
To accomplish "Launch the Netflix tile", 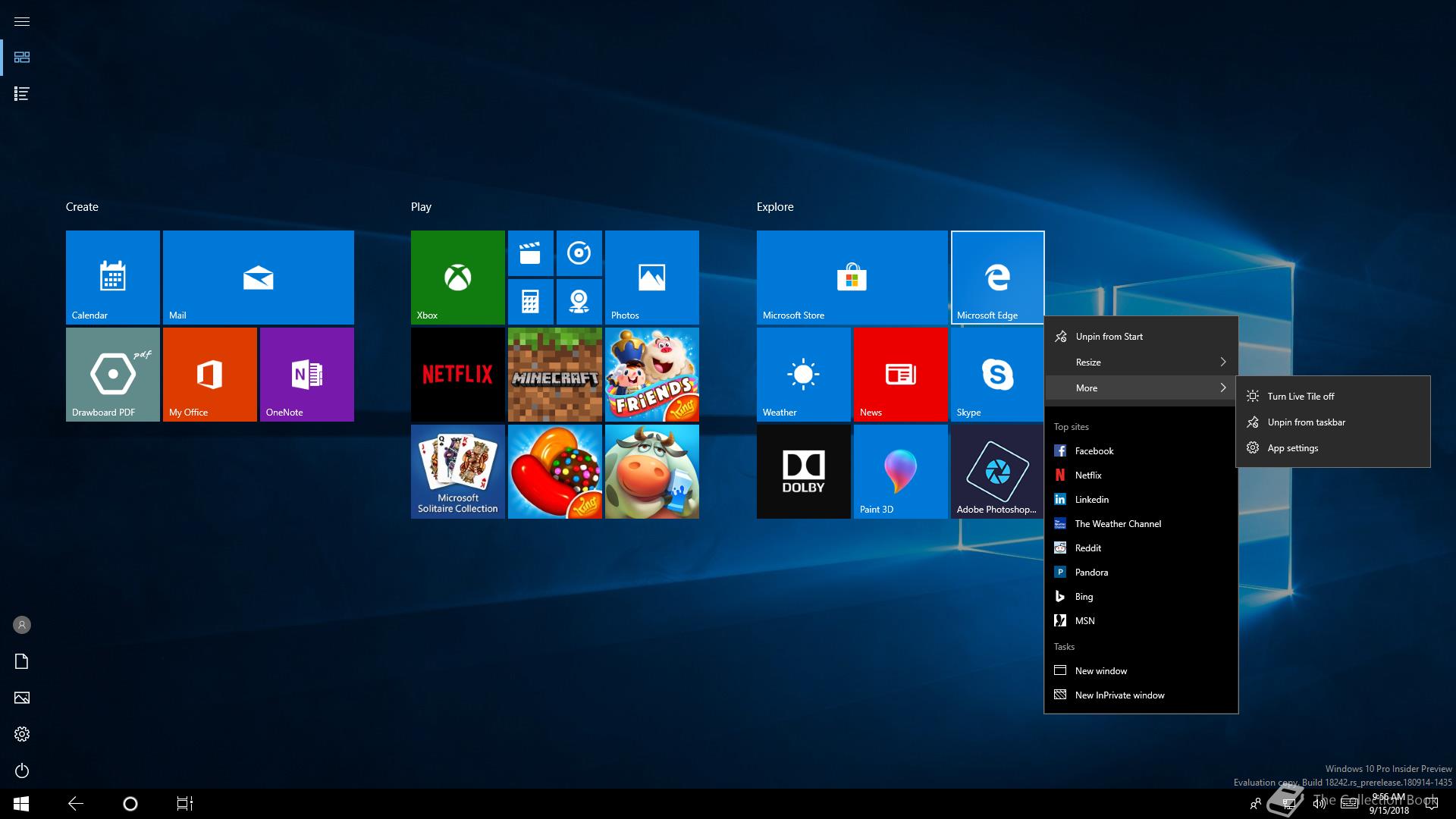I will tap(457, 375).
